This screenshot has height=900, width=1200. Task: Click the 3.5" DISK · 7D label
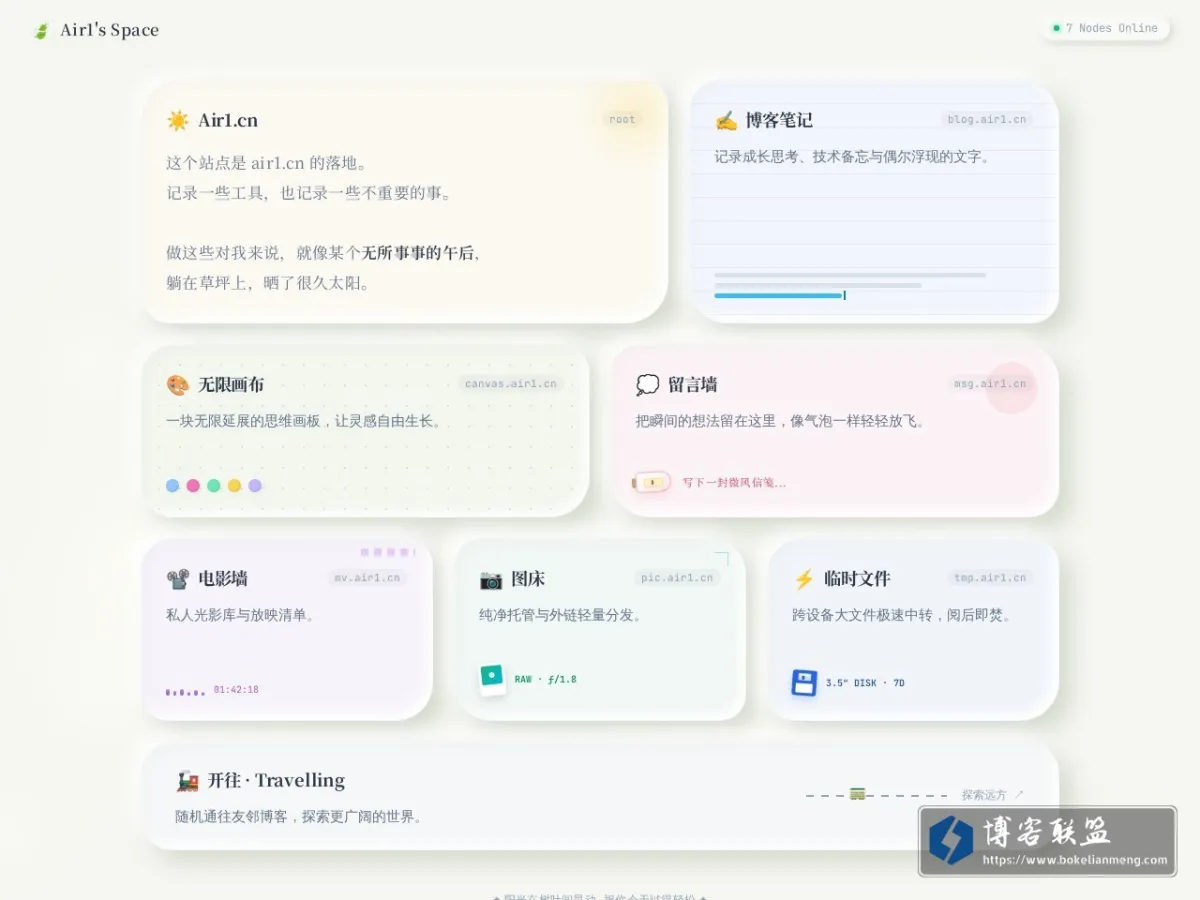[865, 684]
